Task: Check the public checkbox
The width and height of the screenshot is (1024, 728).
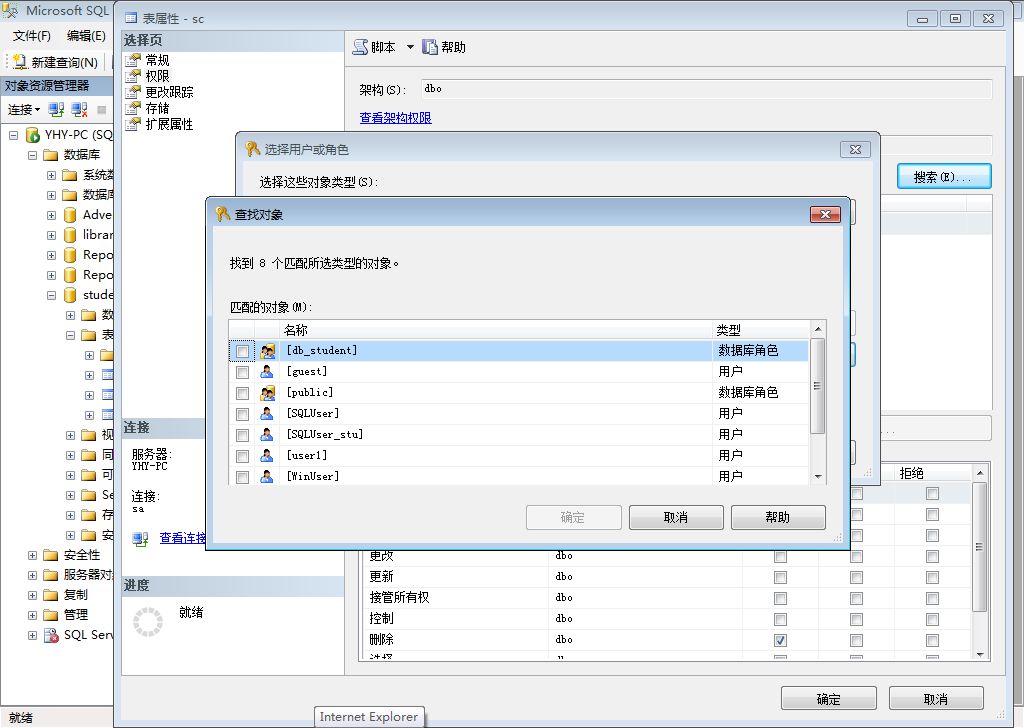Action: click(x=242, y=393)
